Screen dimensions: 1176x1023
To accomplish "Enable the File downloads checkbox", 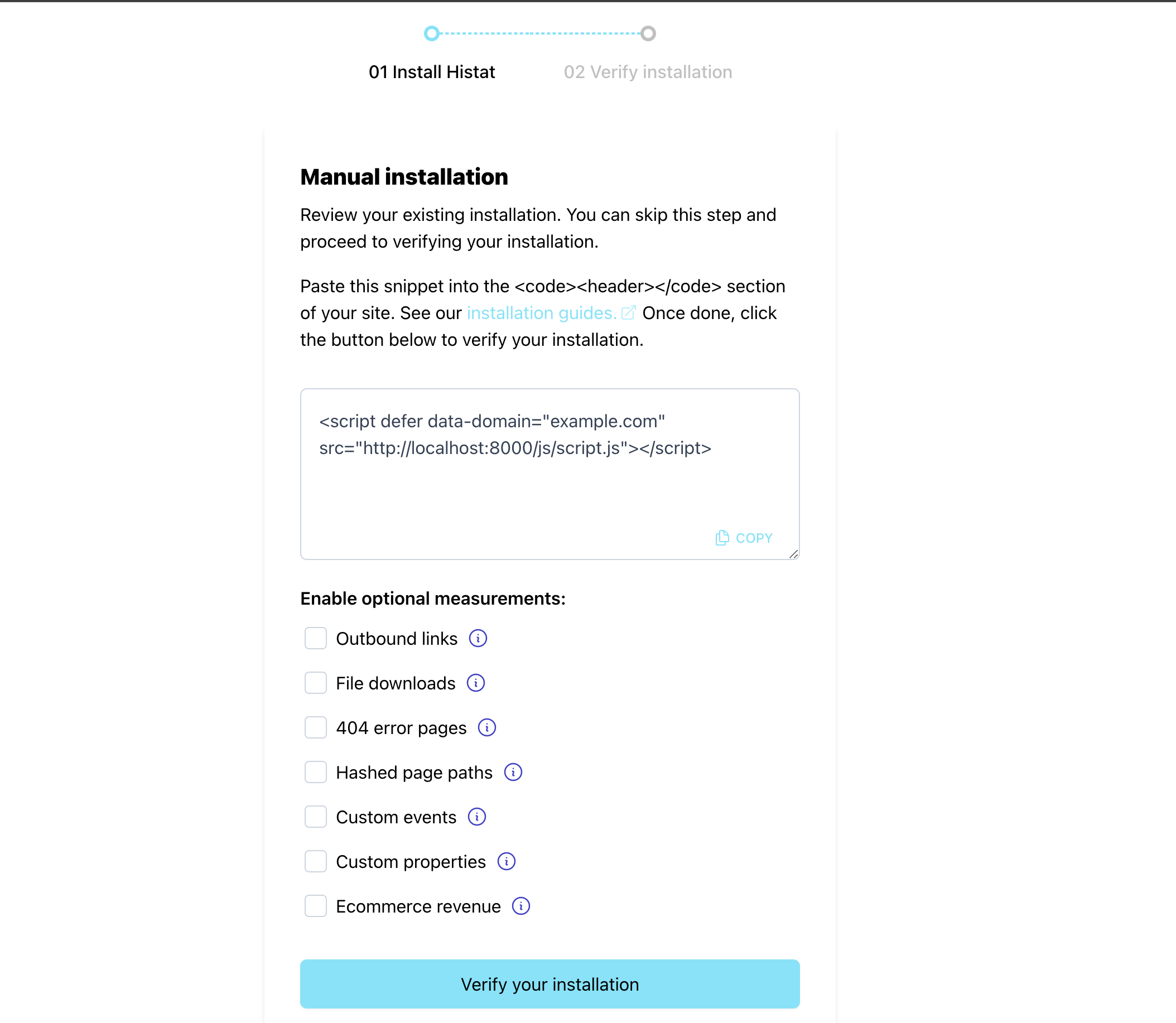I will pos(314,683).
